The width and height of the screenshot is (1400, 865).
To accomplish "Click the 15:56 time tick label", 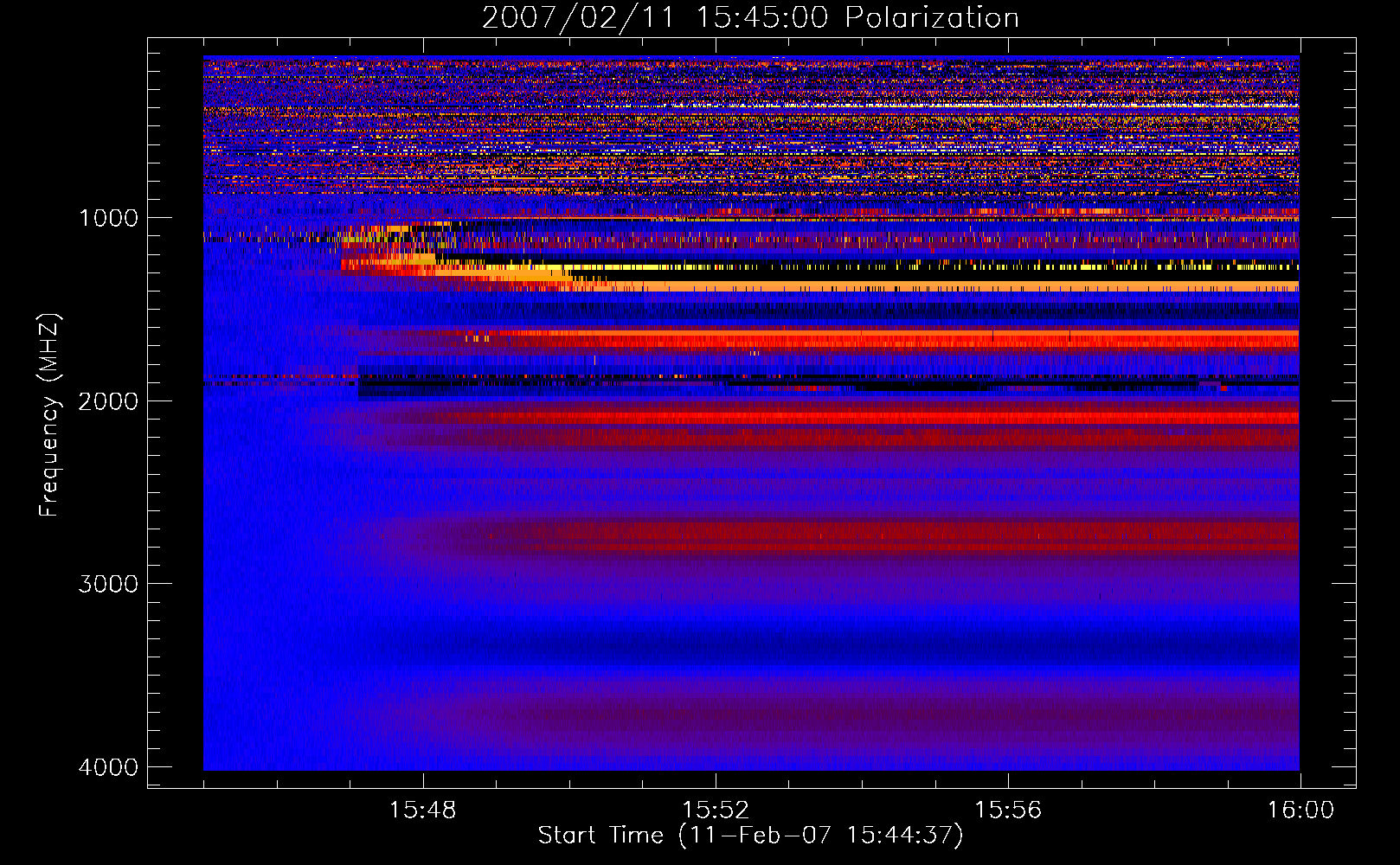I will pos(1008,811).
